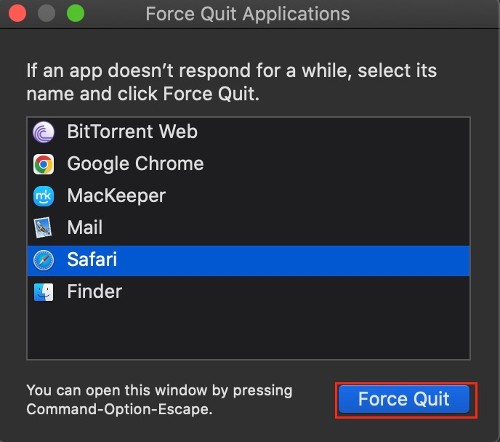Click the Force Quit Applications title bar
500x442 pixels.
pyautogui.click(x=248, y=14)
